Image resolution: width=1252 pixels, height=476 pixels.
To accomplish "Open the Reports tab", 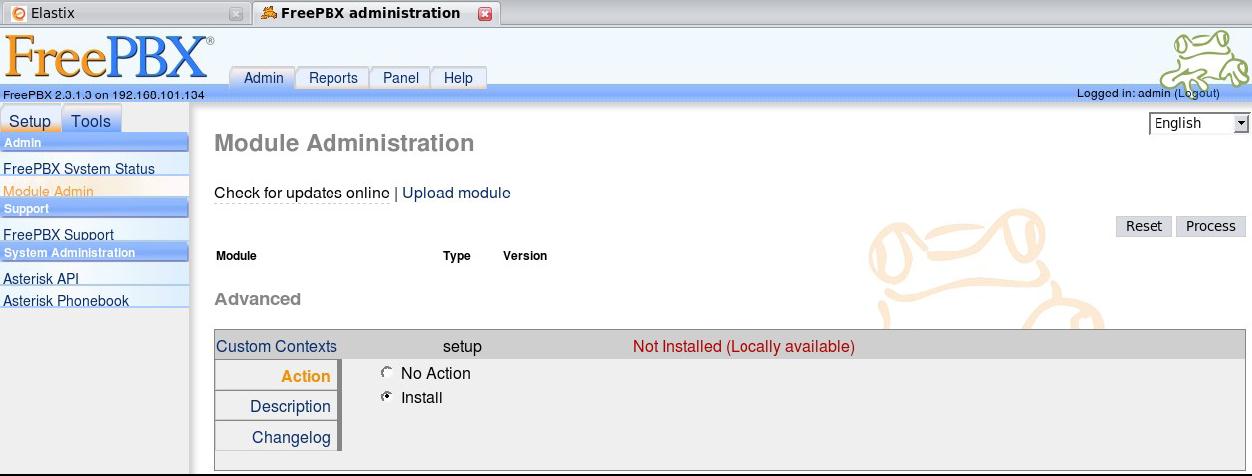I will (333, 78).
